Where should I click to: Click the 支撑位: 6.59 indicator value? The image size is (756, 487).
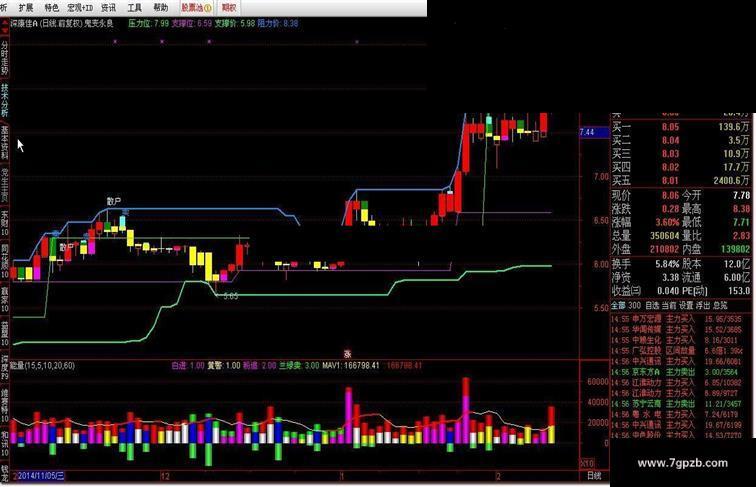(x=191, y=23)
